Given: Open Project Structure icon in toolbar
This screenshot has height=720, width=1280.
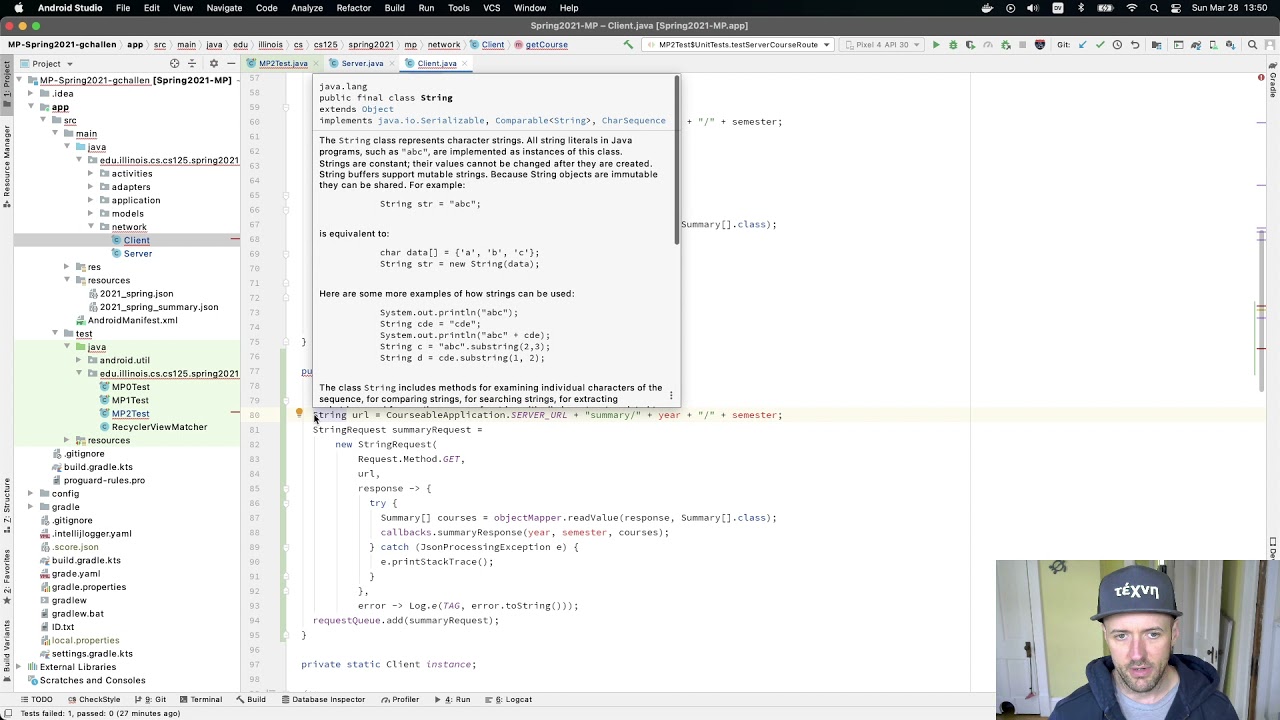Looking at the screenshot, I should [x=1156, y=44].
